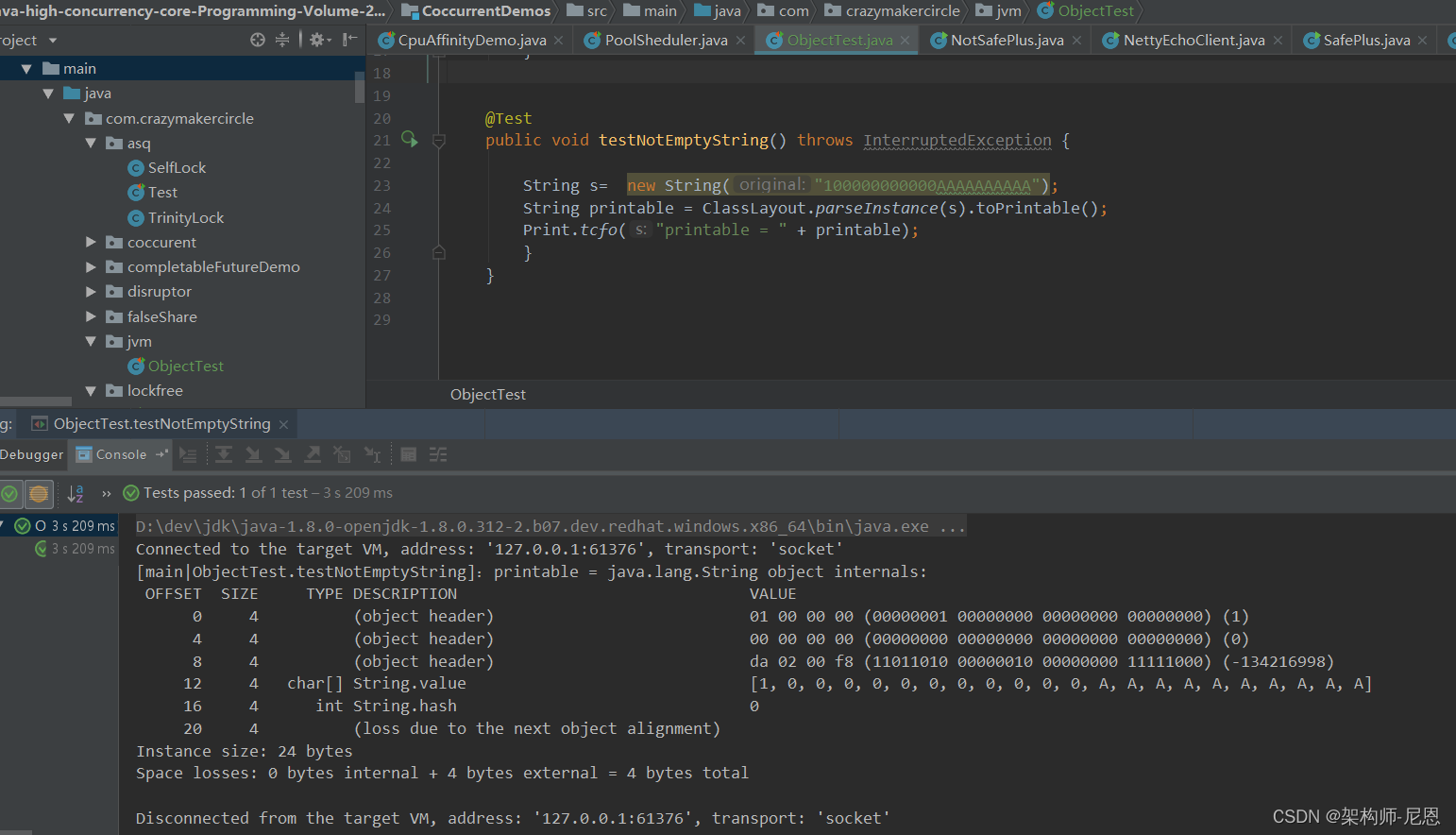1456x835 pixels.
Task: Expand the disruptor package
Action: point(91,292)
